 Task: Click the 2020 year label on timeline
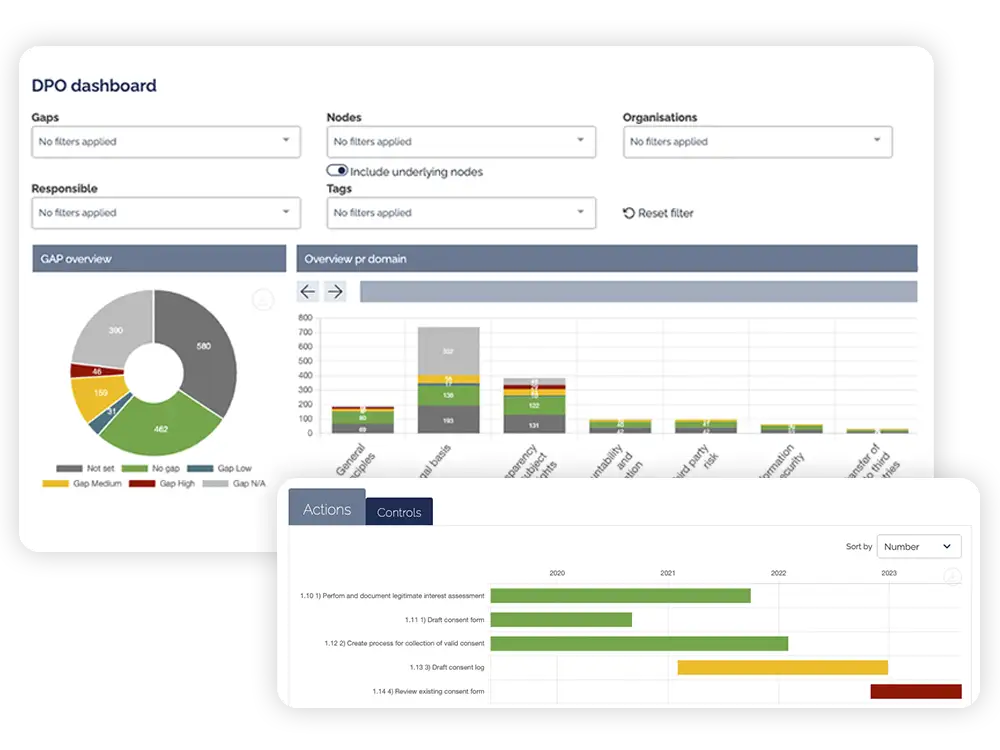click(557, 573)
